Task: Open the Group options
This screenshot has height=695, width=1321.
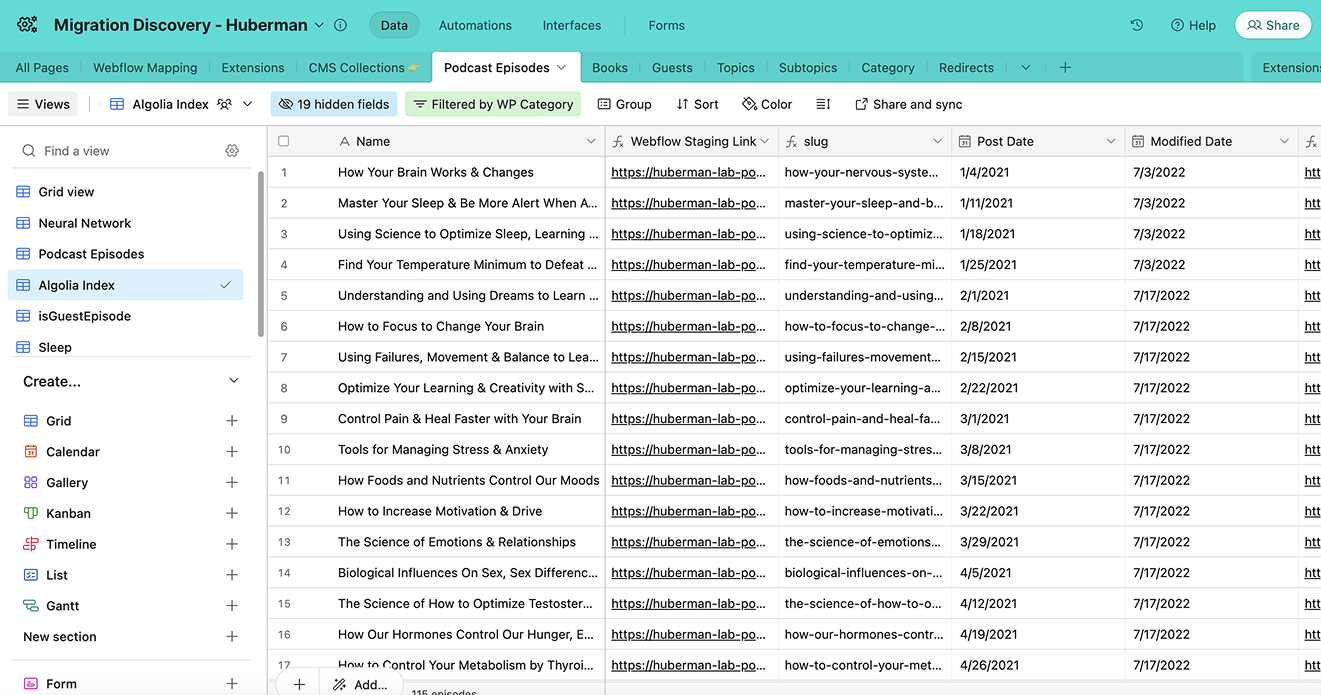Action: tap(624, 104)
